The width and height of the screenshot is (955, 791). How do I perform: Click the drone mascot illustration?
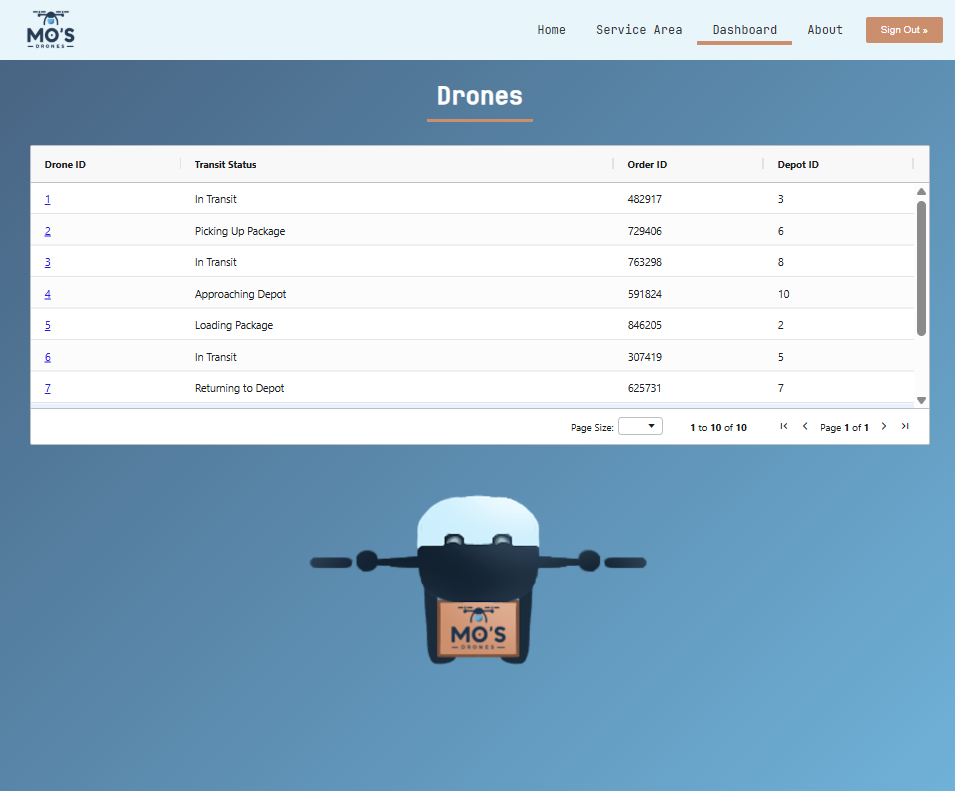[478, 579]
